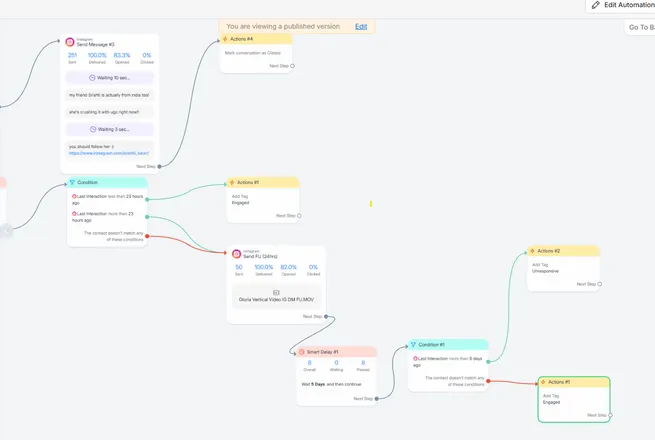Open the Edit link in published version banner
The width and height of the screenshot is (655, 440).
(x=361, y=26)
